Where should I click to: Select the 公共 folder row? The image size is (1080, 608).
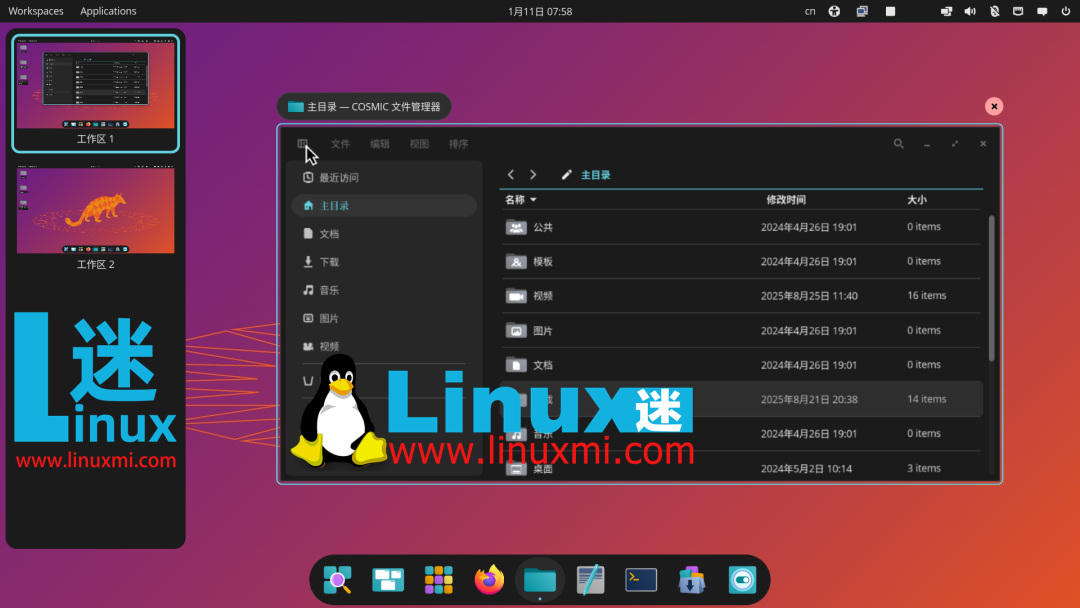coord(741,227)
